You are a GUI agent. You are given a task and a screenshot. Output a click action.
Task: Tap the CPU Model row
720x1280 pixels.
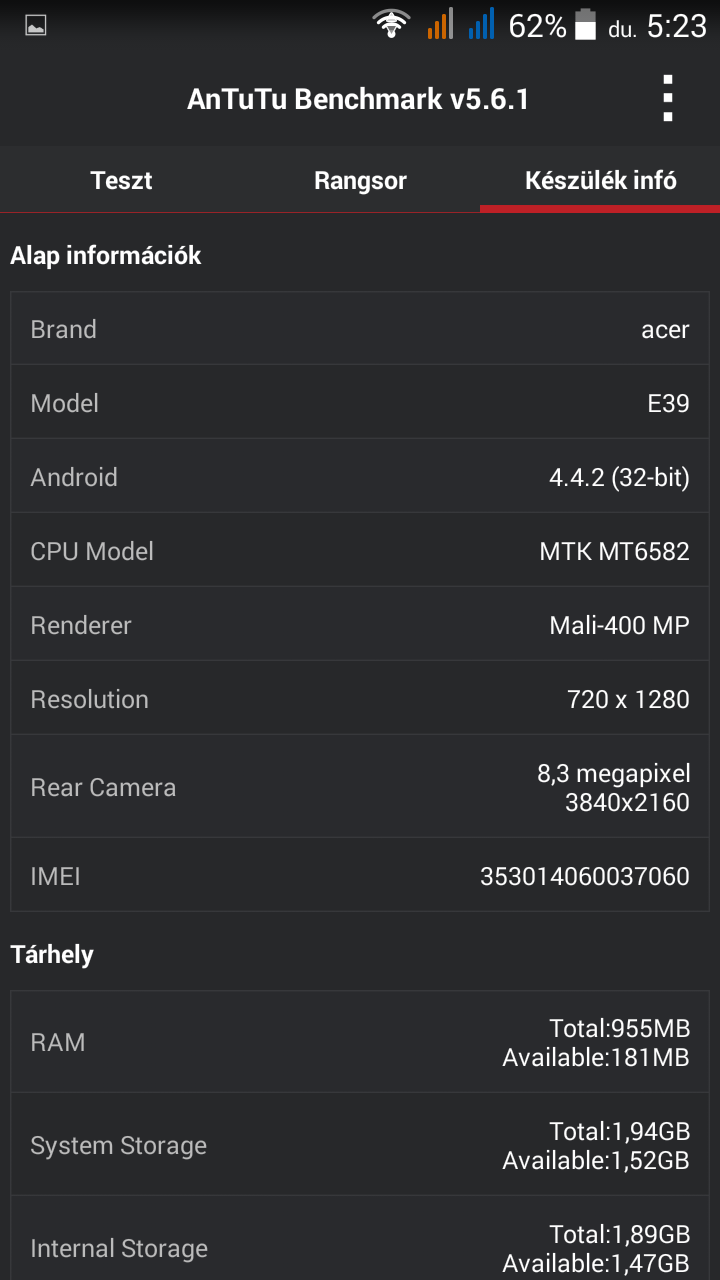pyautogui.click(x=360, y=551)
